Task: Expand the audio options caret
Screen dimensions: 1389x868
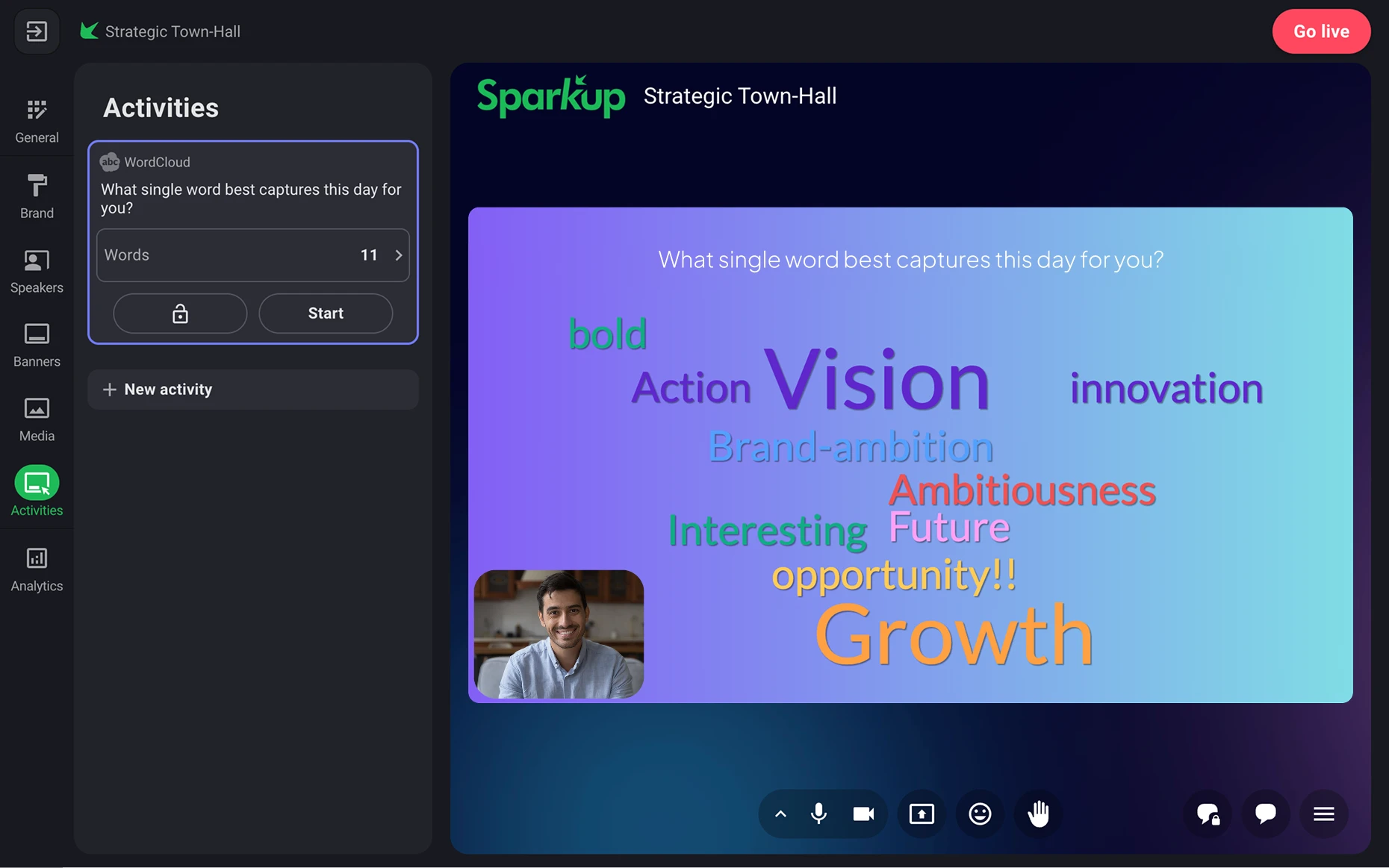Action: tap(780, 814)
